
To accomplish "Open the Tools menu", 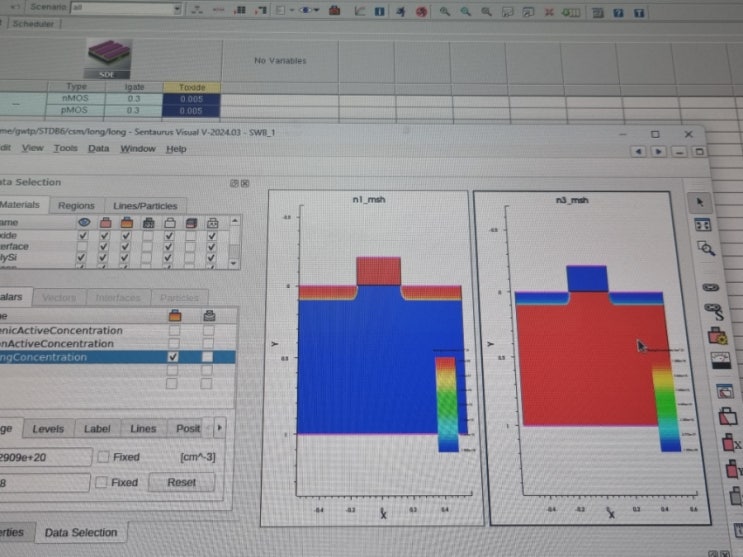I will (x=65, y=148).
